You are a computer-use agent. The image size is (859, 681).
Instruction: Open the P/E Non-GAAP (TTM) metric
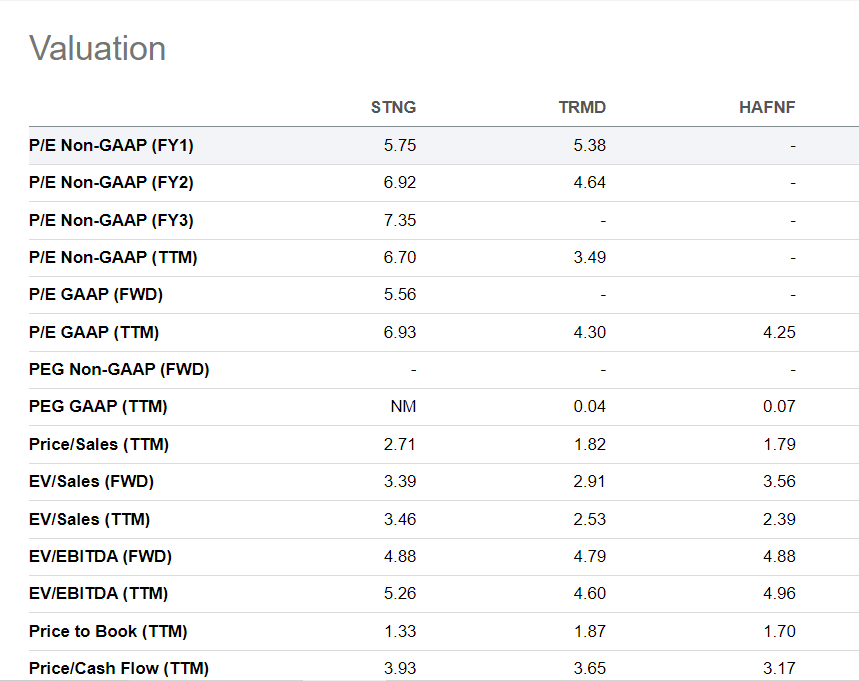[113, 258]
